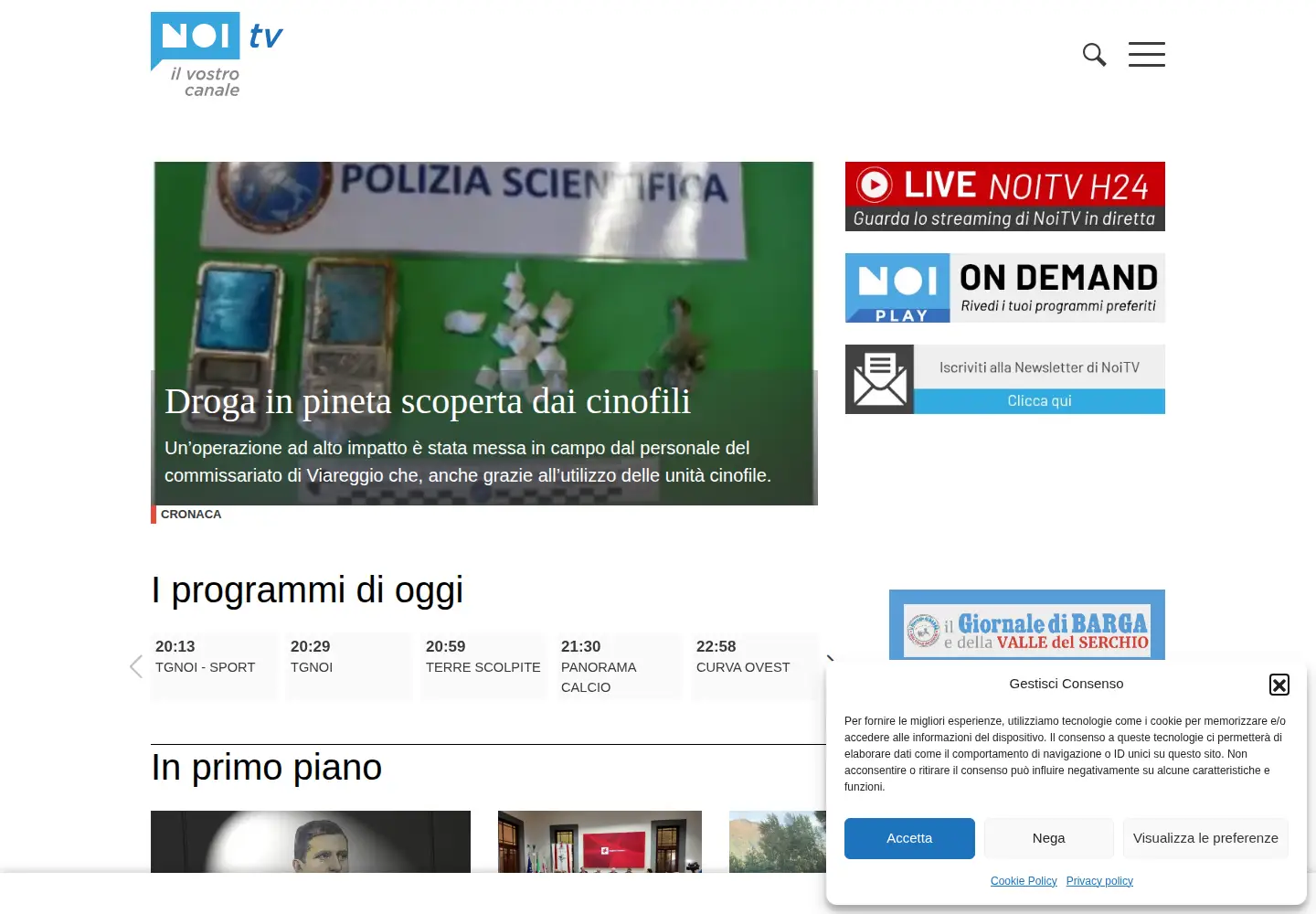Select the 21:30 PANORAMA CALCIO program
1316x914 pixels.
(620, 666)
